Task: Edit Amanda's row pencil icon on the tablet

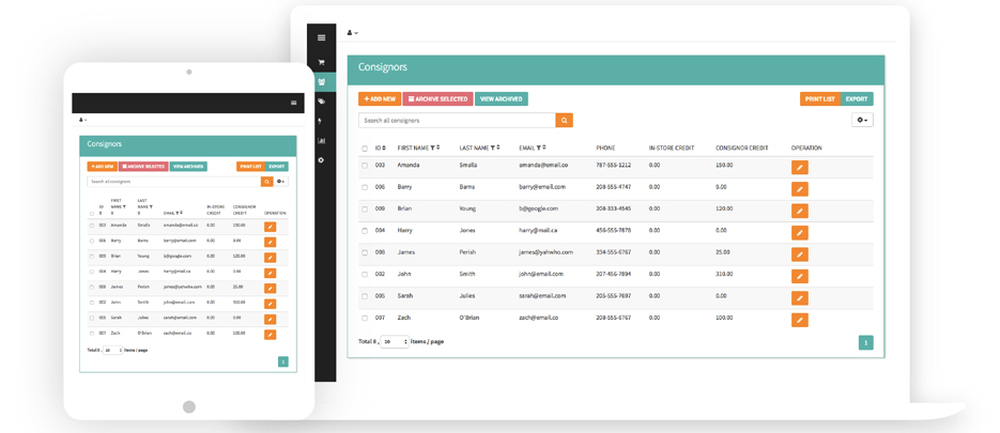Action: click(x=270, y=226)
